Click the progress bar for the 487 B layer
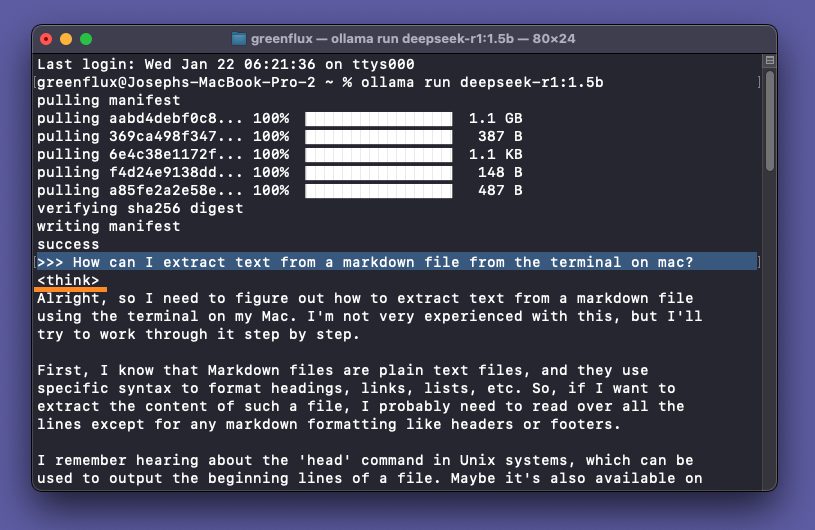This screenshot has height=530, width=815. (x=378, y=190)
